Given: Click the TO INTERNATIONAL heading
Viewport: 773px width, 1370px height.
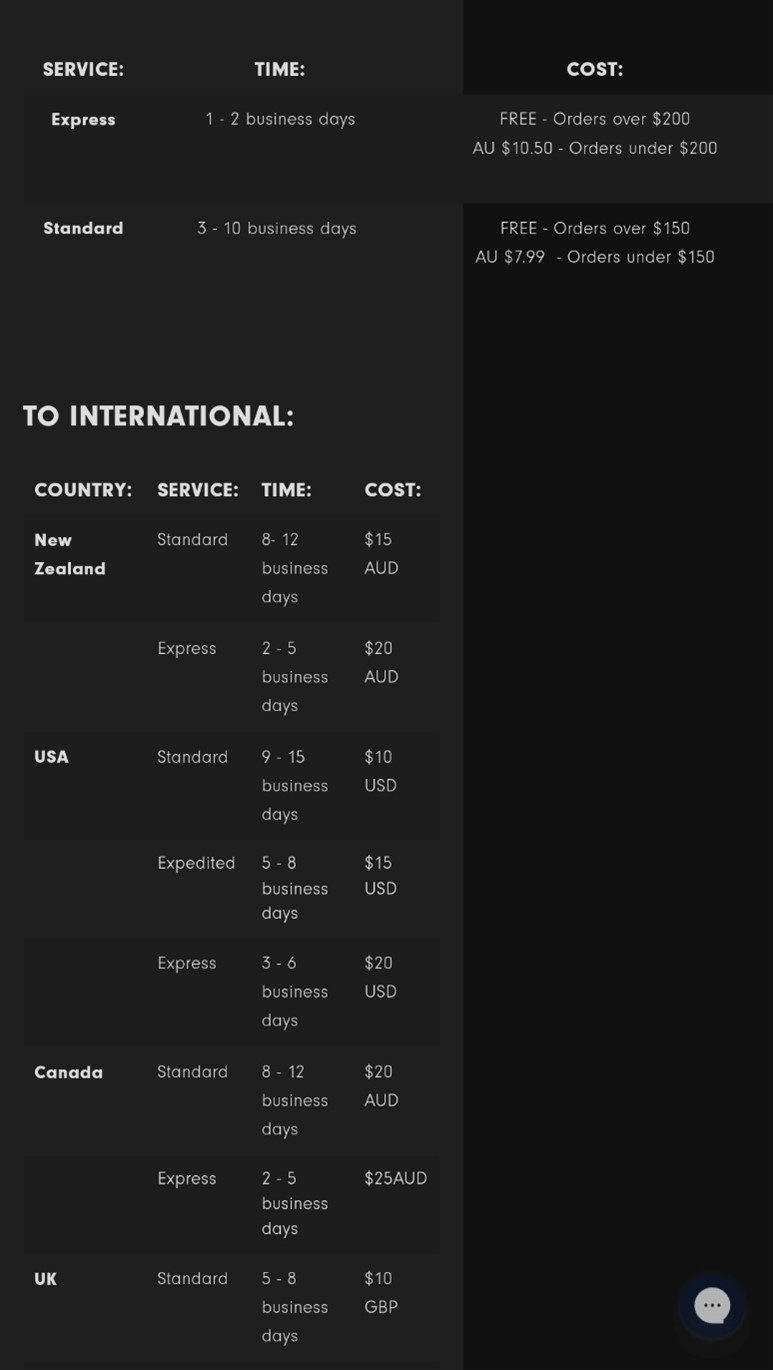Looking at the screenshot, I should 158,416.
